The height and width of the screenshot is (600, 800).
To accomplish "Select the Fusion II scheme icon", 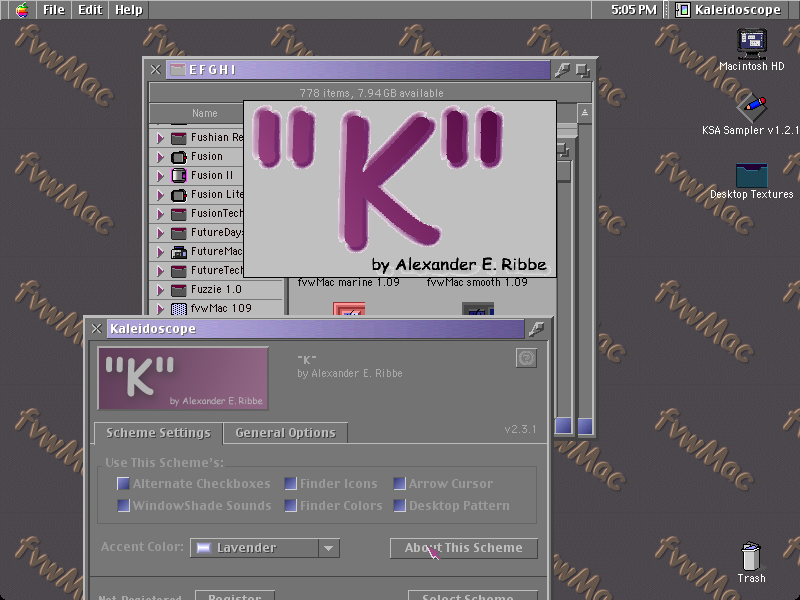I will pos(179,176).
